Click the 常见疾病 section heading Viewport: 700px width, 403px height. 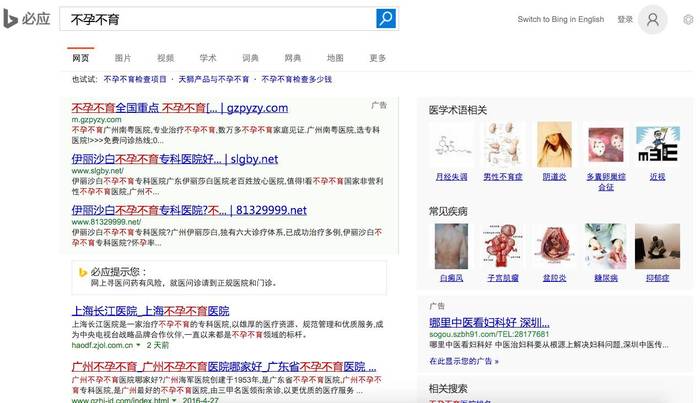pyautogui.click(x=448, y=211)
